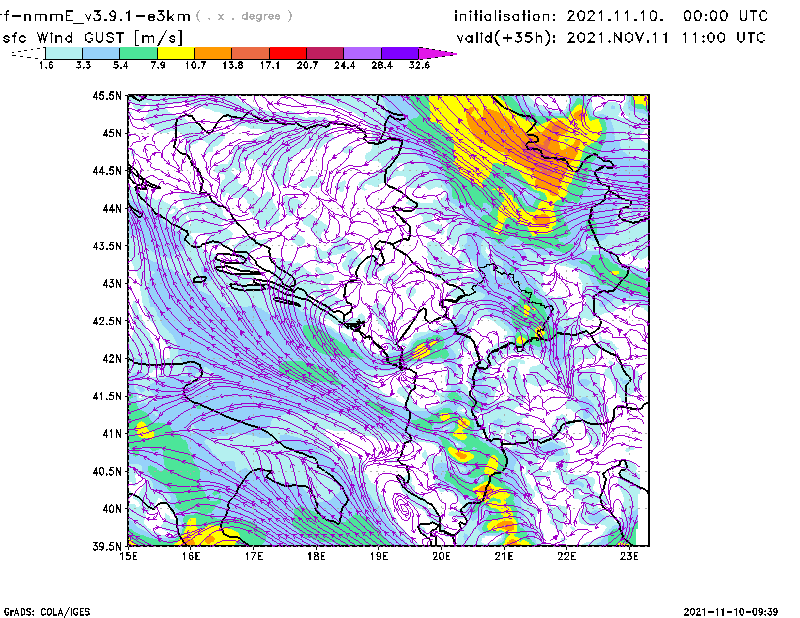Click the 19E longitude label
800x618 pixels.
pos(379,556)
